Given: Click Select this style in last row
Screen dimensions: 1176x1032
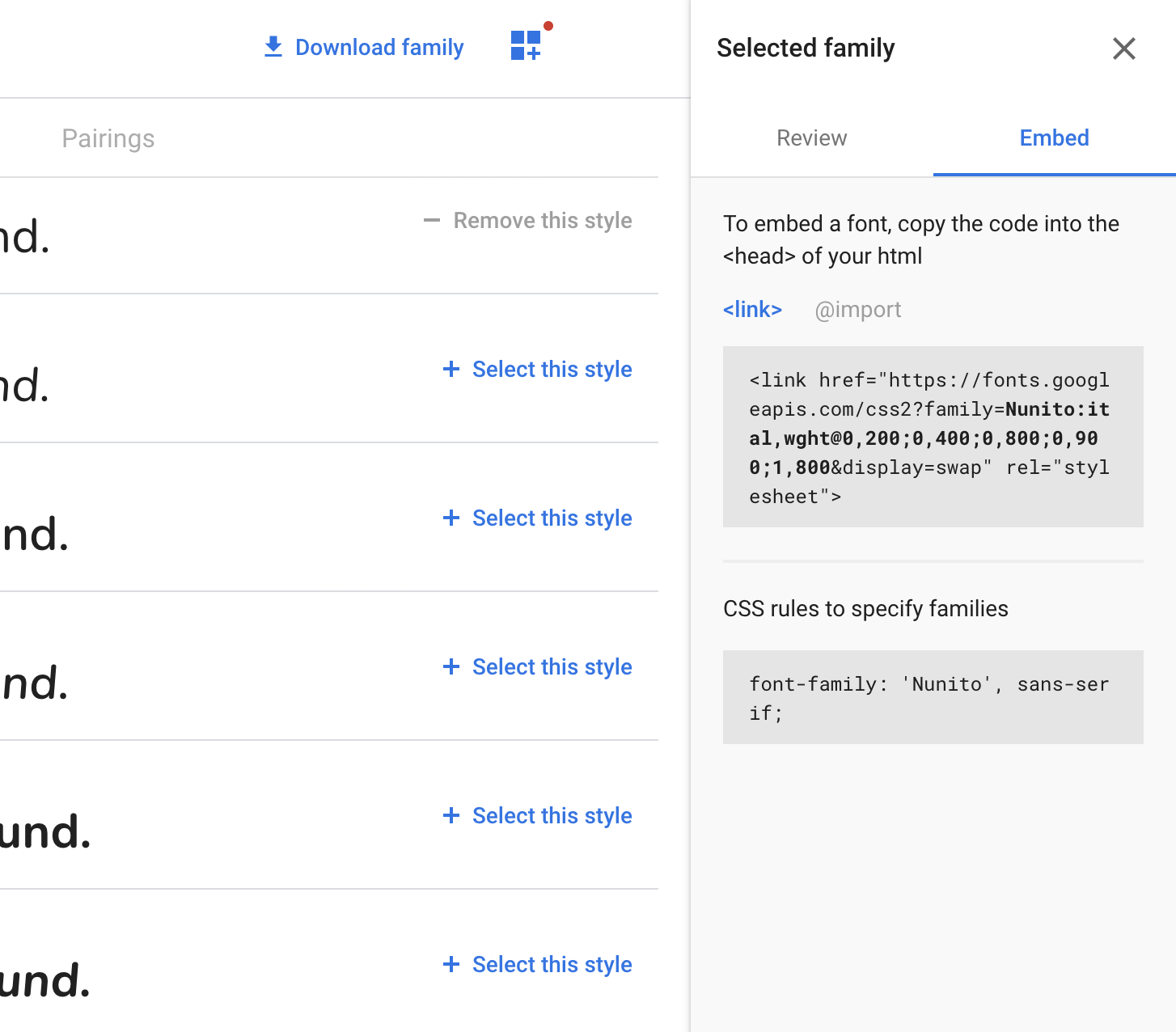Looking at the screenshot, I should [552, 964].
